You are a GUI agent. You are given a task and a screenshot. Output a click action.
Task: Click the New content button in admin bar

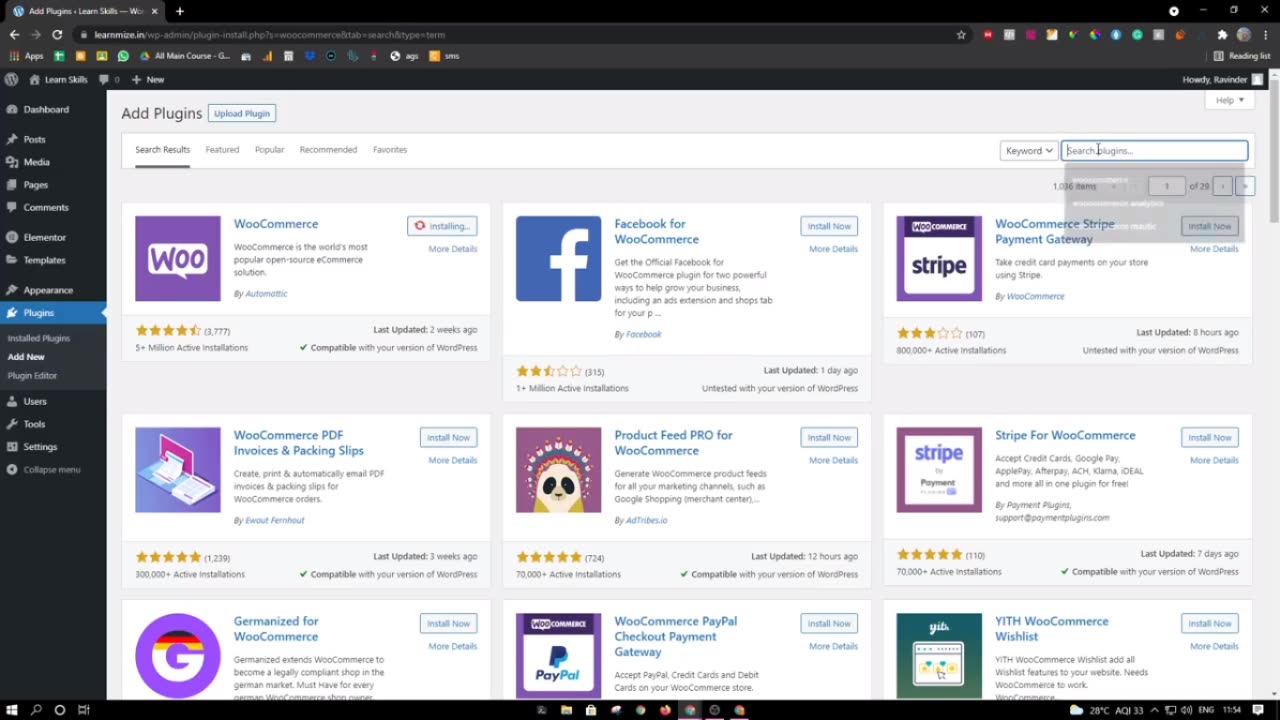pos(148,79)
